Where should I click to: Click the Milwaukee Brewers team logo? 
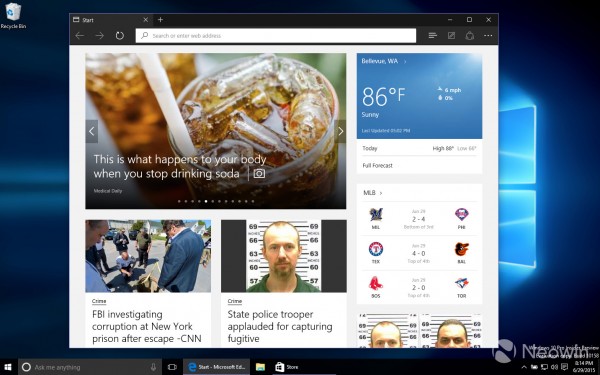click(x=376, y=215)
